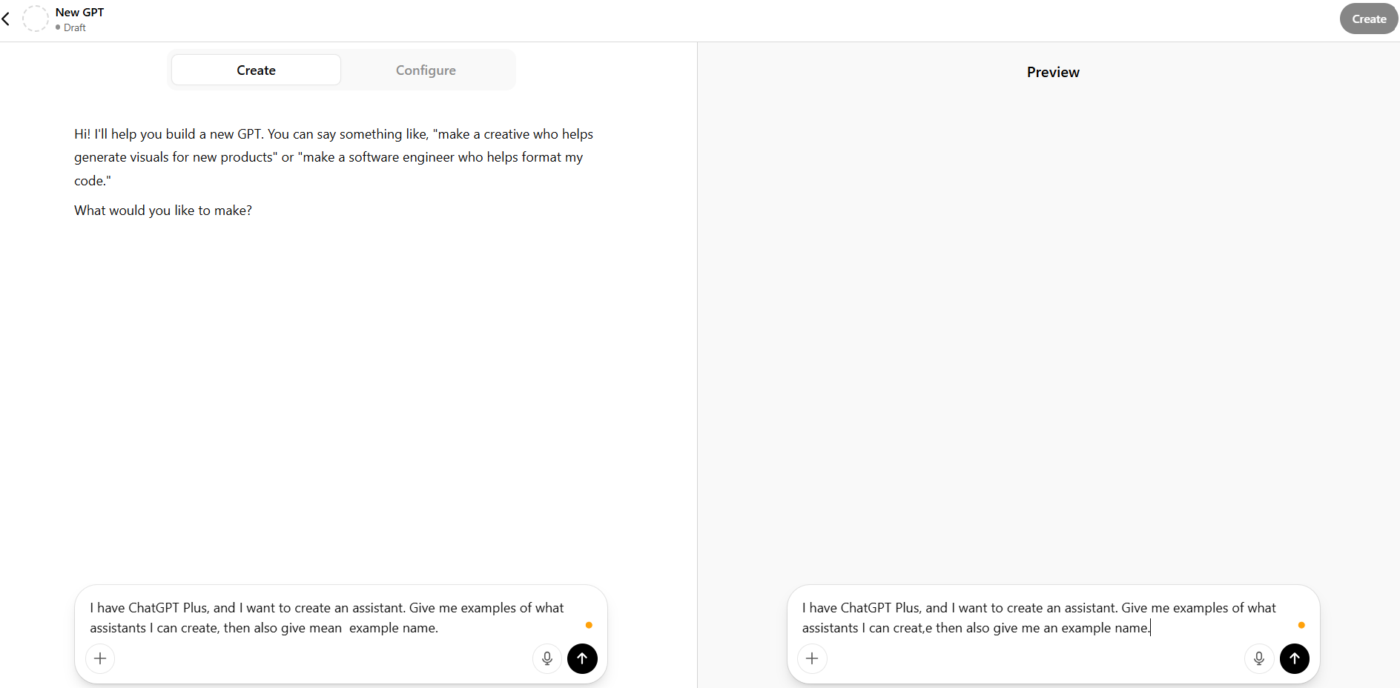Click the New GPT avatar placeholder circle
The width and height of the screenshot is (1400, 688).
[35, 19]
